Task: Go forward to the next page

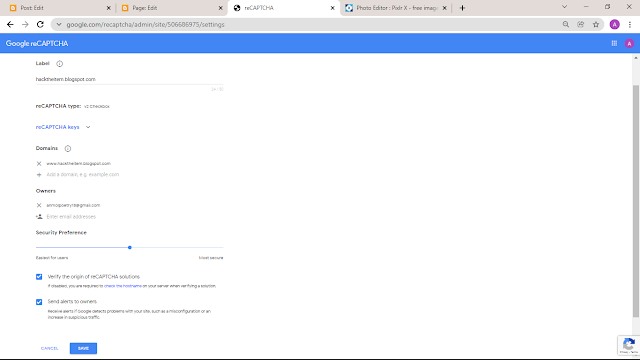Action: (x=25, y=24)
